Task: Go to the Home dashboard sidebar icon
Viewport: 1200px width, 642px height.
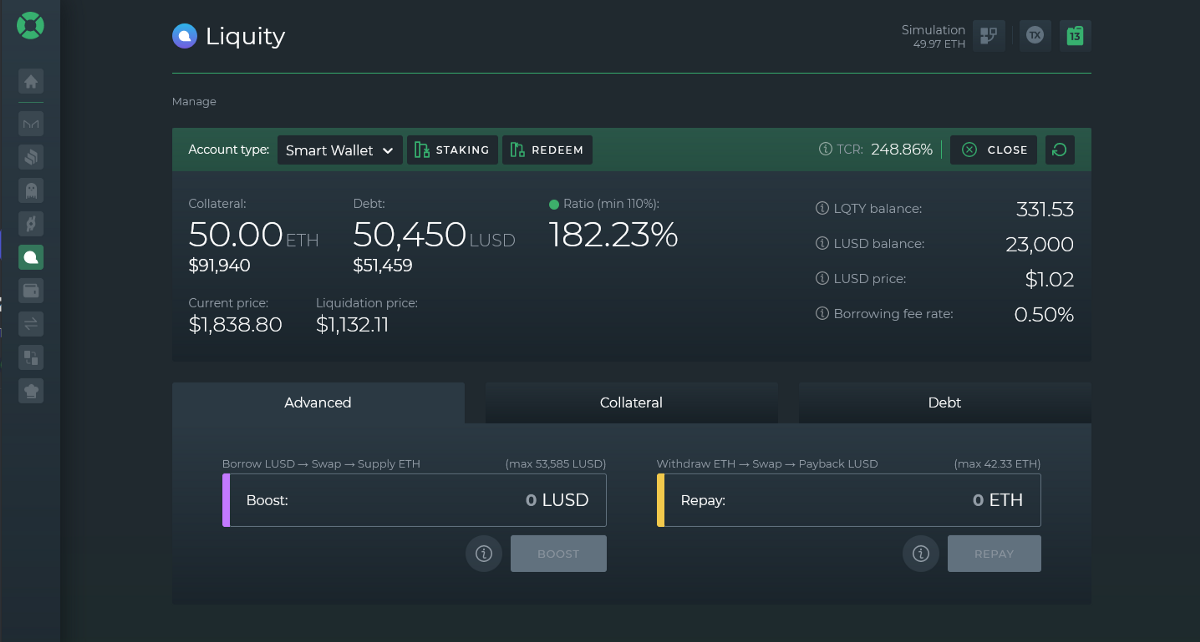Action: point(31,82)
